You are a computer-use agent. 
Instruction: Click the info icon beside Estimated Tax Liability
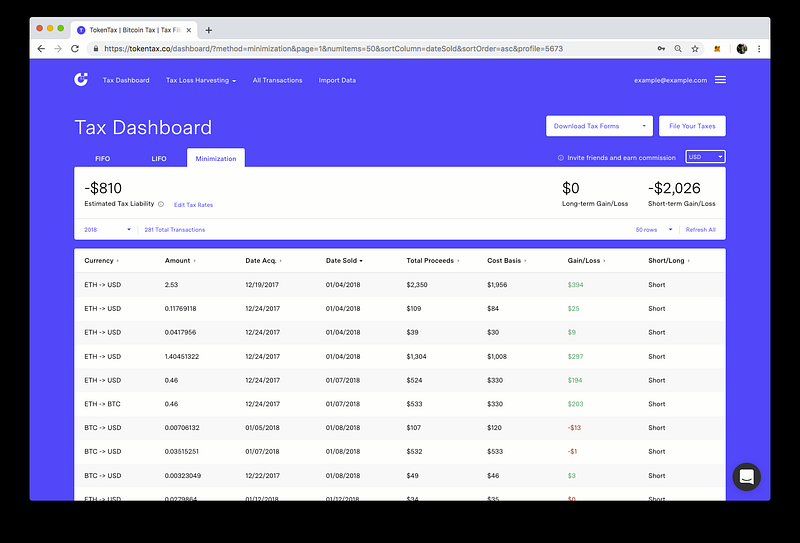pos(161,204)
